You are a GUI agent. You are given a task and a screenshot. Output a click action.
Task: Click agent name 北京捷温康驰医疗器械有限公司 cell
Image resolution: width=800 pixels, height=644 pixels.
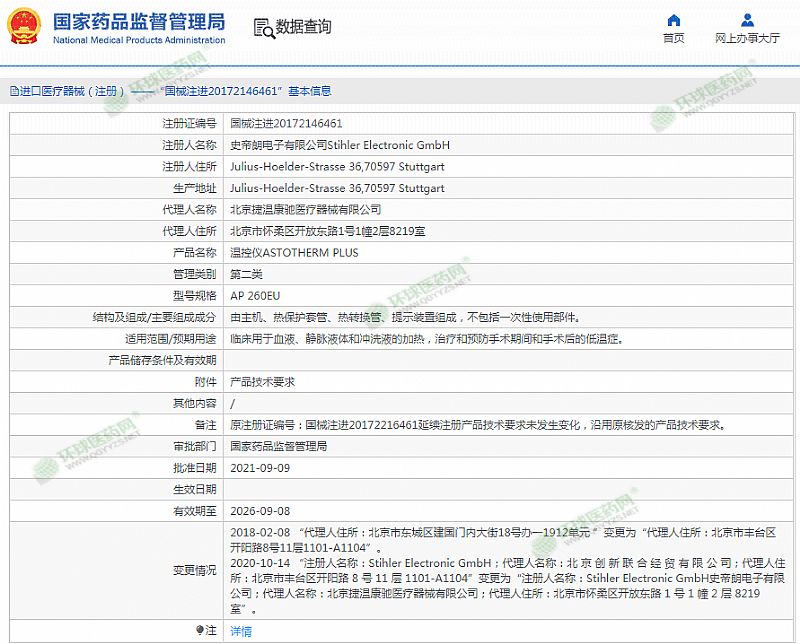pos(305,210)
